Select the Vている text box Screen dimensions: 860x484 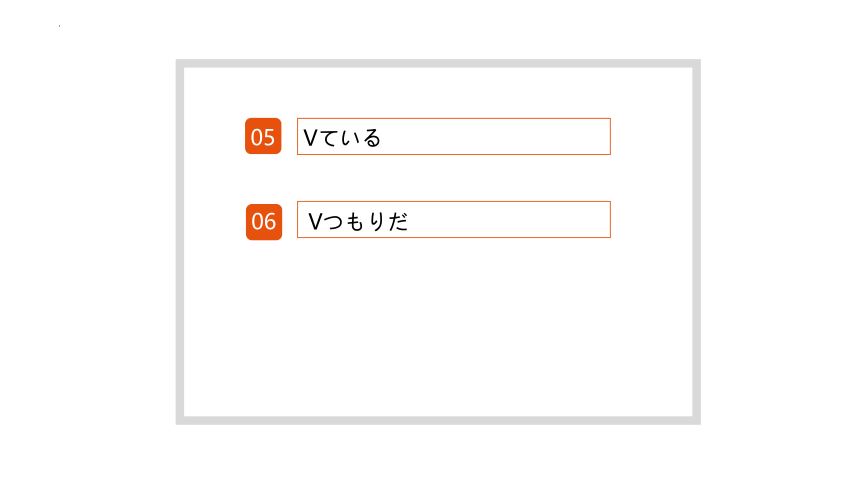click(x=454, y=136)
